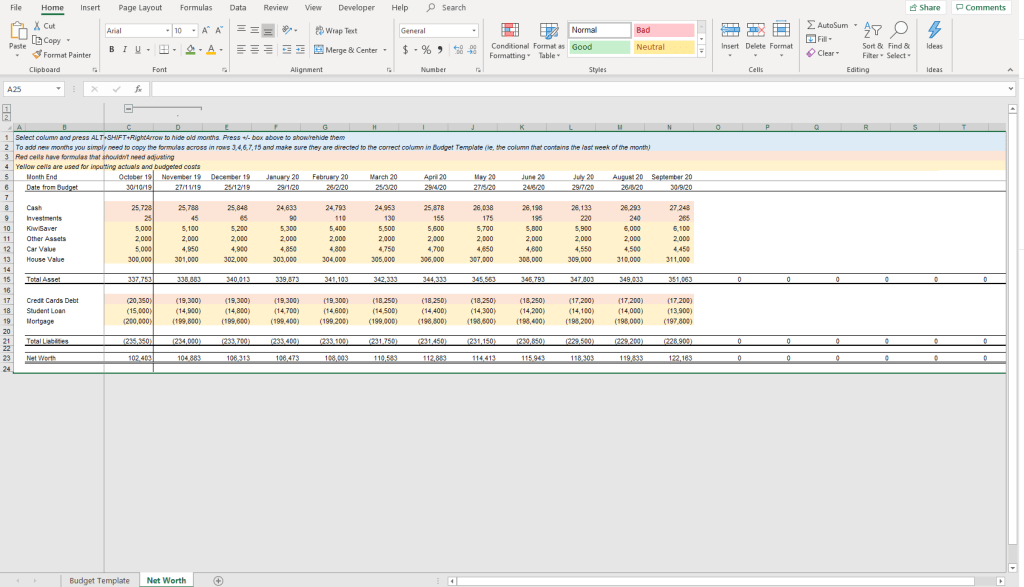Toggle Wrap Text for the selection
This screenshot has height=587, width=1024.
pyautogui.click(x=335, y=31)
